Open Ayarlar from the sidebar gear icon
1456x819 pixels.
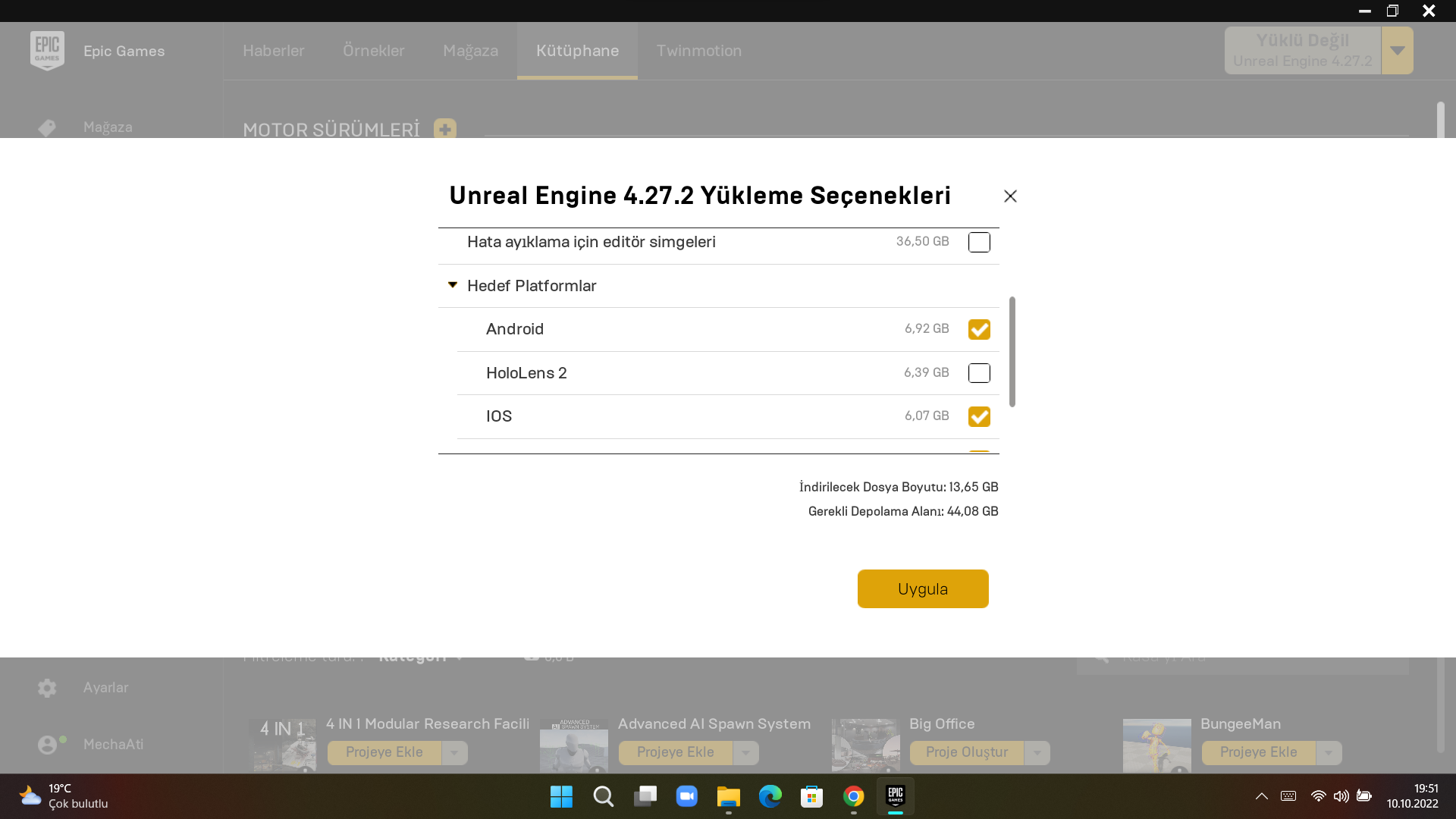[47, 687]
